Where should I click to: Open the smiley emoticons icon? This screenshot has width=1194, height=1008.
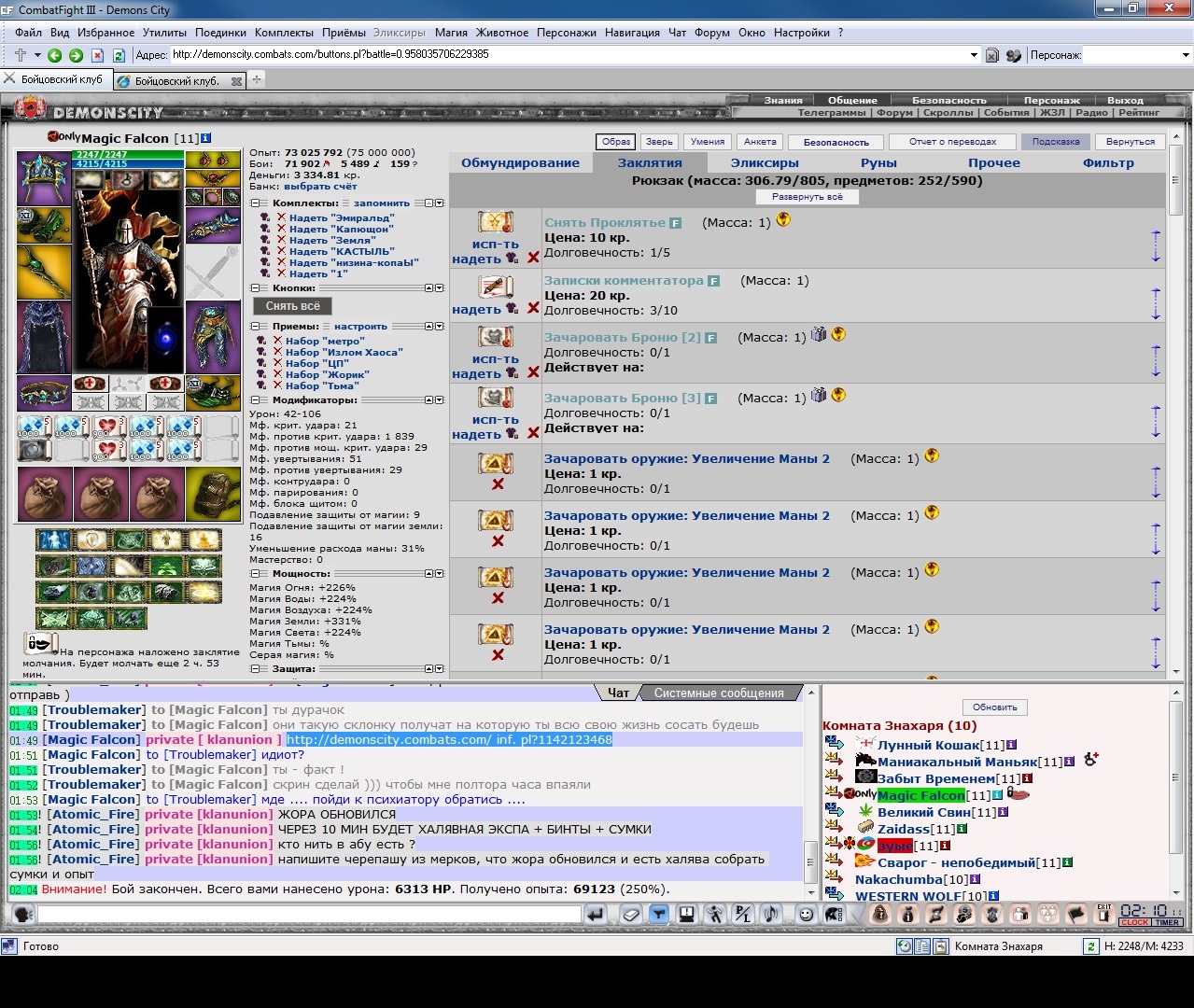click(x=806, y=915)
